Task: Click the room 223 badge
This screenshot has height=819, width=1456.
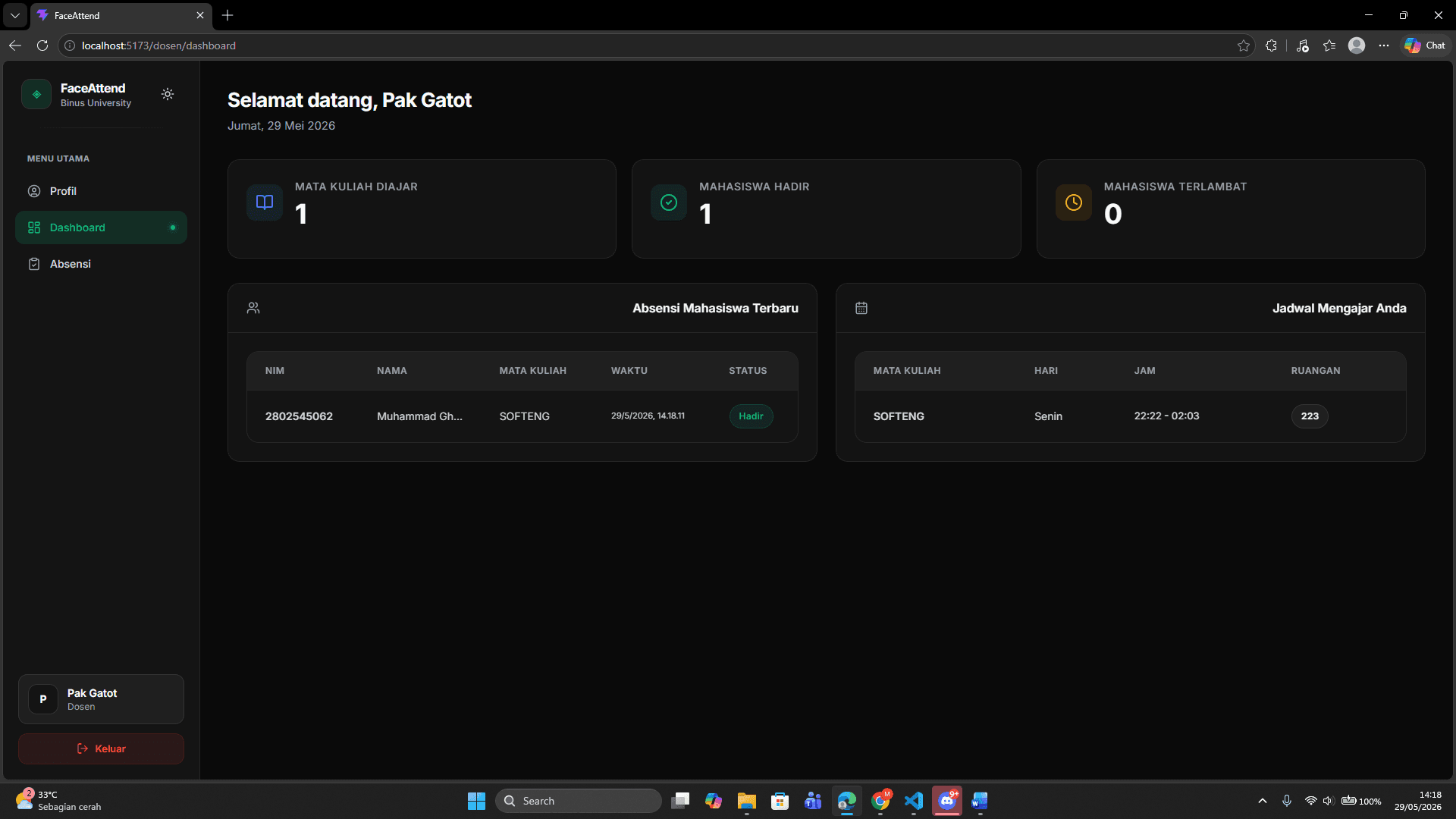Action: pos(1310,416)
